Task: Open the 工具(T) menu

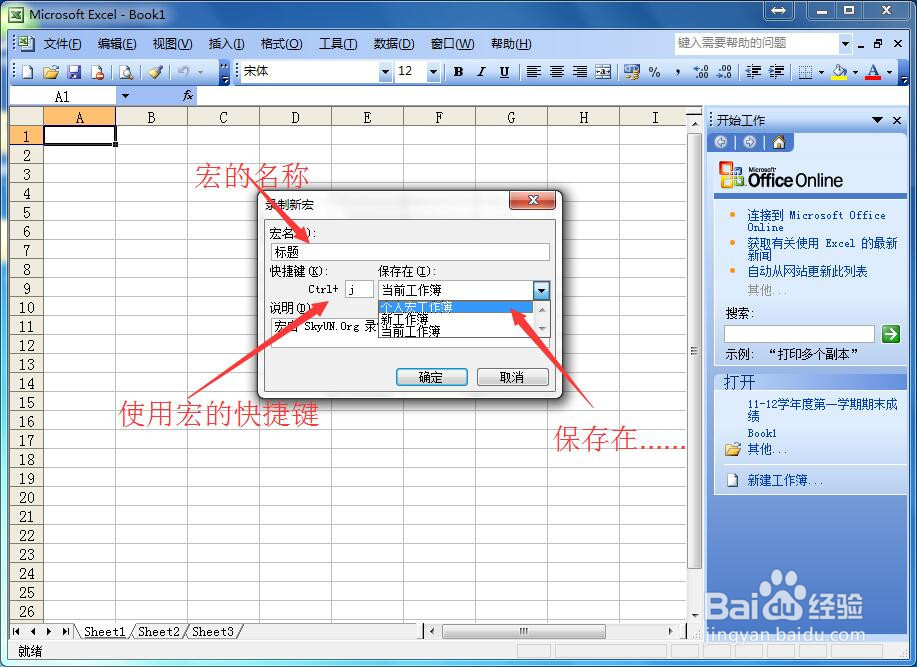Action: [x=338, y=44]
